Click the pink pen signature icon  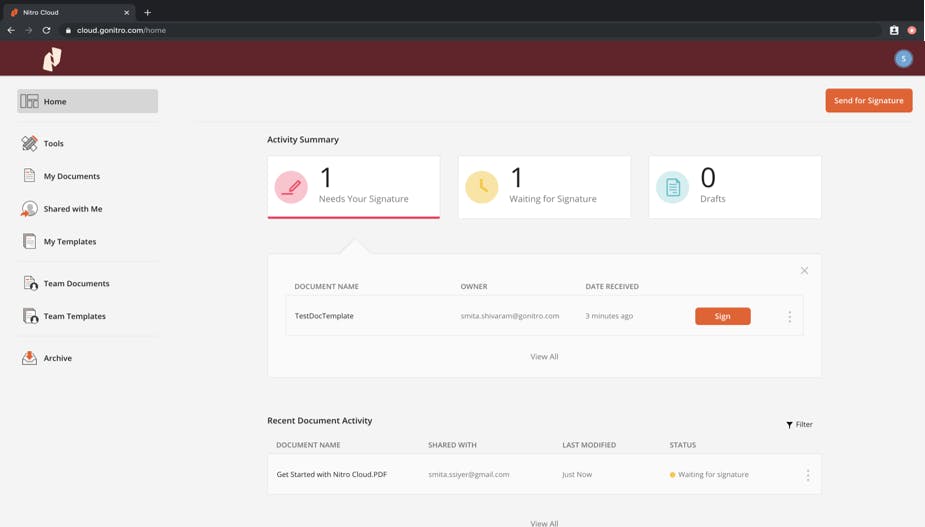(x=291, y=187)
